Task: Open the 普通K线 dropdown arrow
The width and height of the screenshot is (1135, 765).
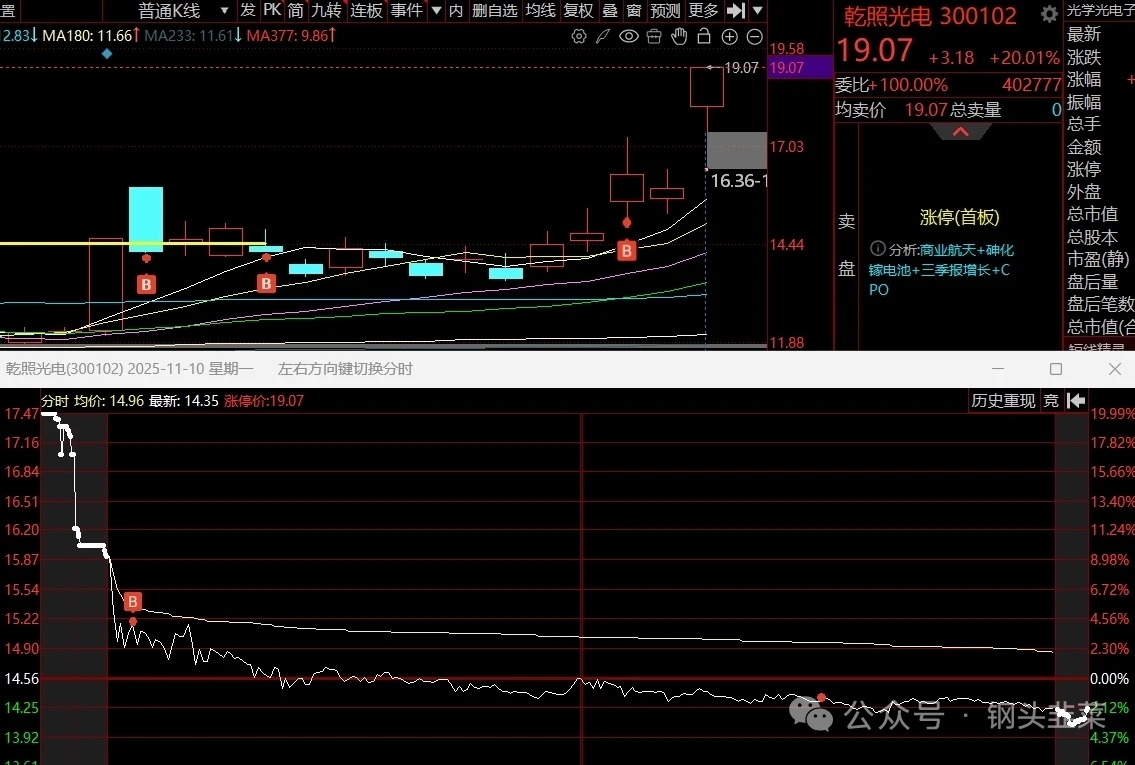Action: tap(224, 10)
